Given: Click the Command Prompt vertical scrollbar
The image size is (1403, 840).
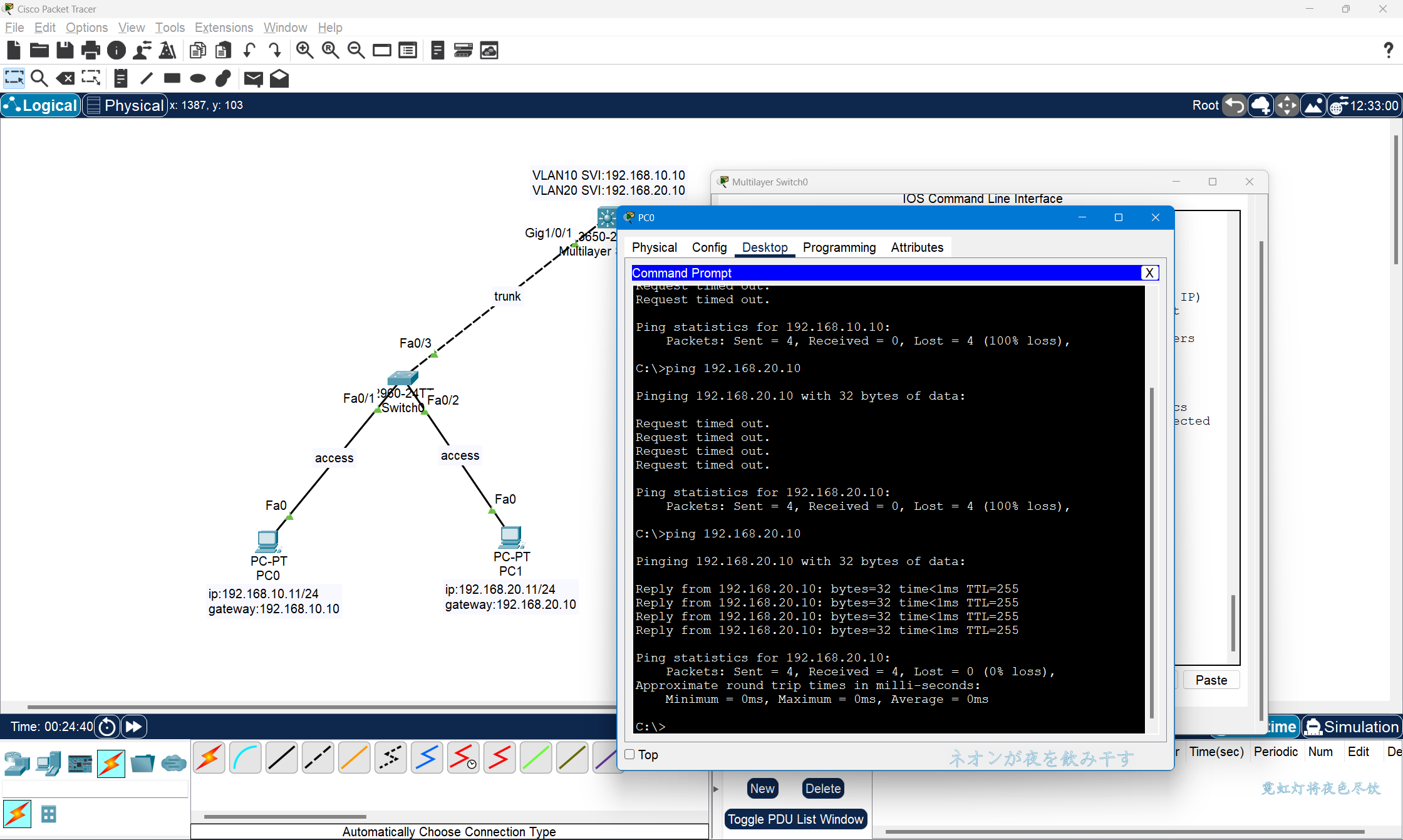Looking at the screenshot, I should [x=1151, y=553].
